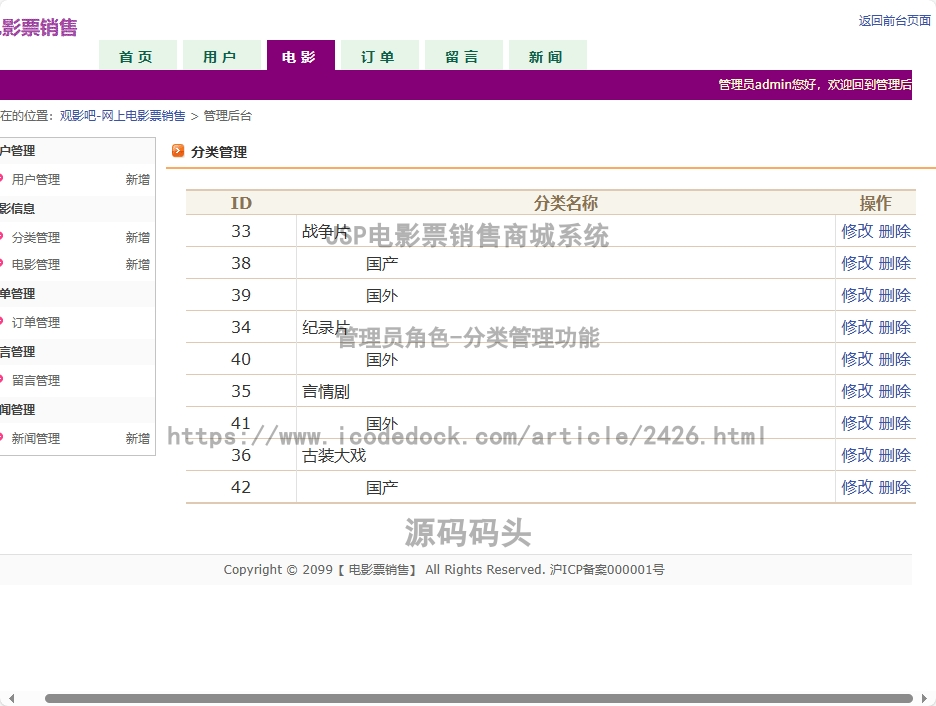Select 国产 in the ID 38 row
Image resolution: width=936 pixels, height=706 pixels.
click(382, 264)
